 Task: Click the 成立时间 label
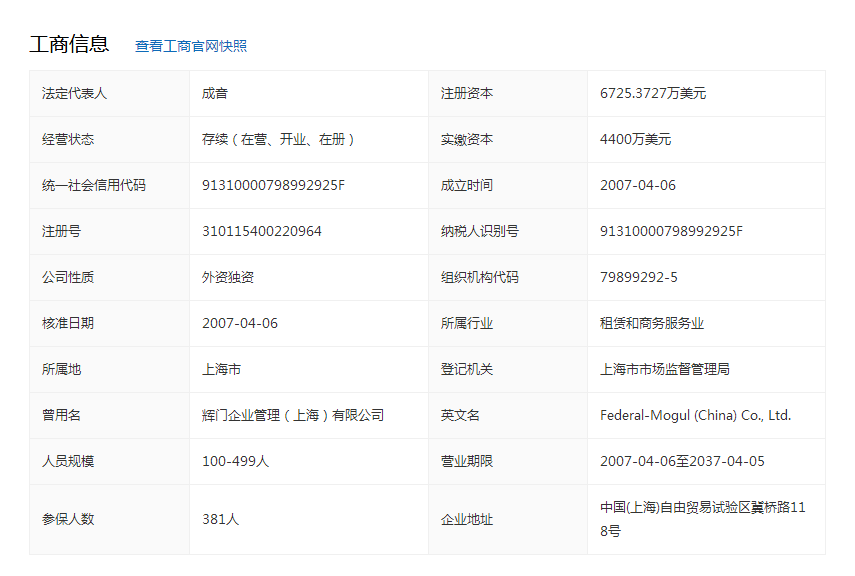click(x=467, y=185)
